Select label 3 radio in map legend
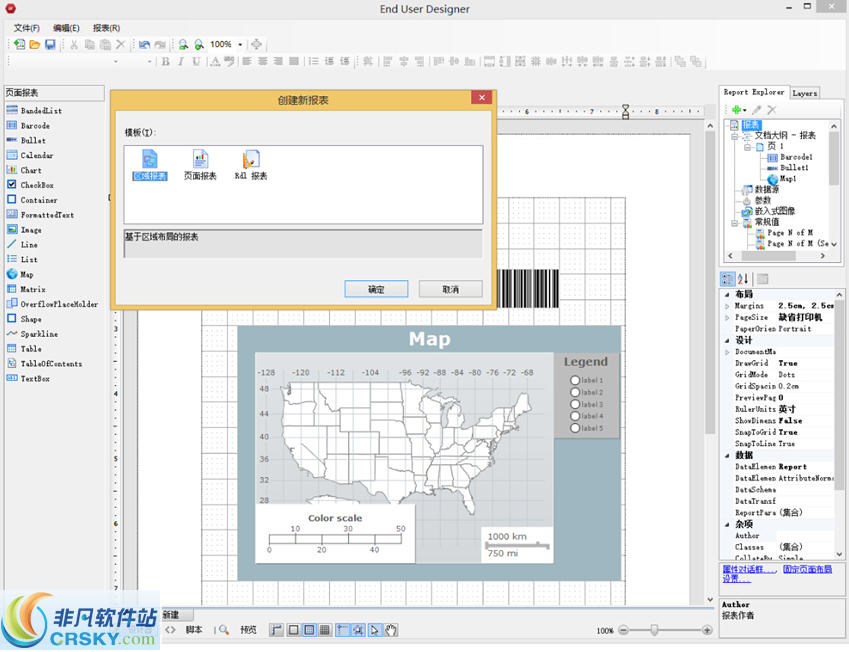The width and height of the screenshot is (849, 652). [575, 404]
